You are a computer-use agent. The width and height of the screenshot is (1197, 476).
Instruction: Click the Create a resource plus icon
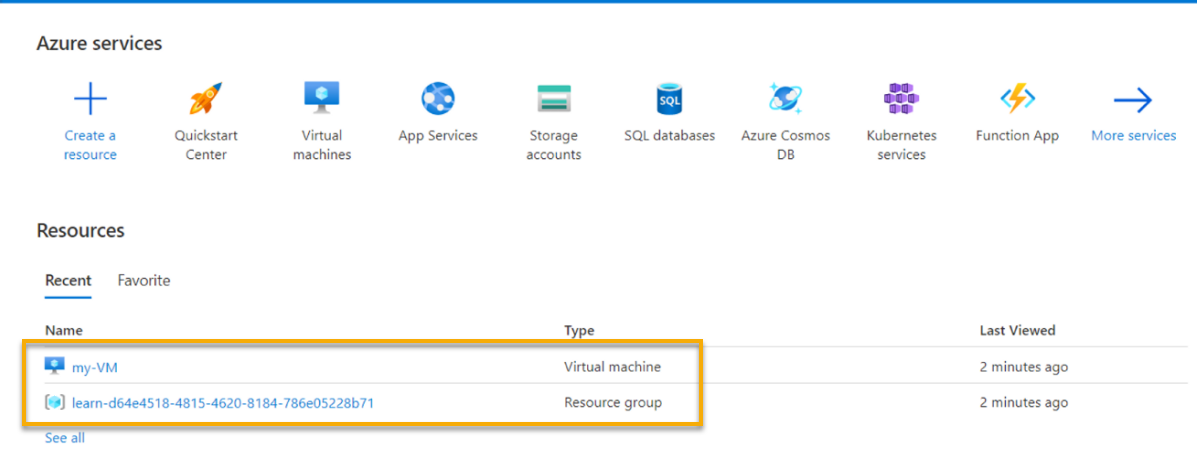[x=90, y=99]
